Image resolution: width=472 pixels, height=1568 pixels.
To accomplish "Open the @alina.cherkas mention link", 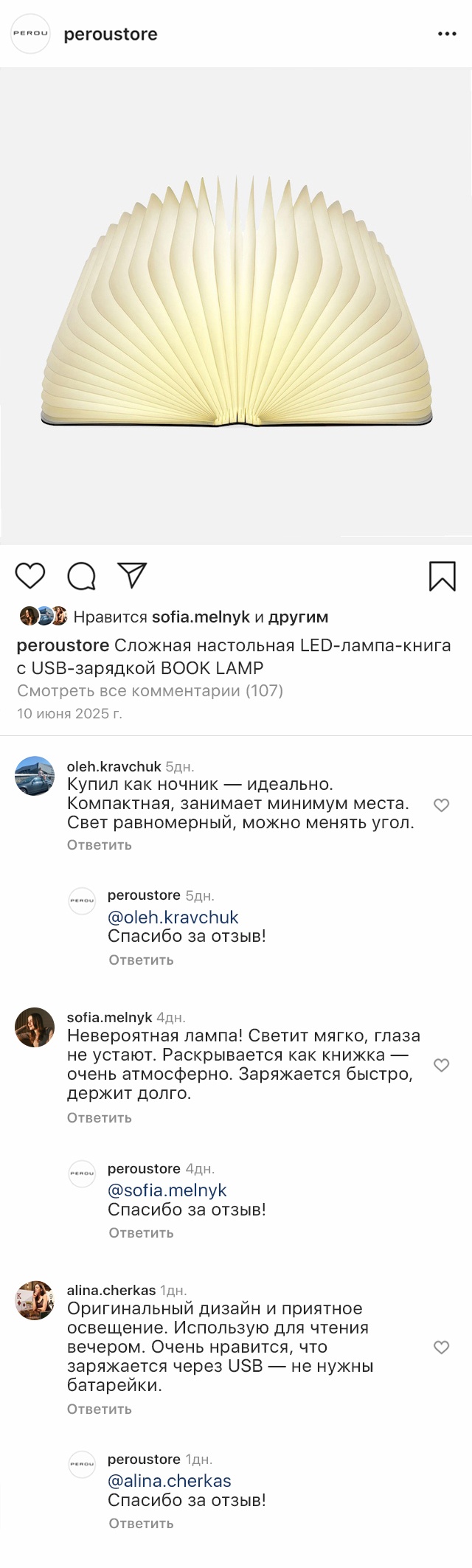I will (170, 1481).
